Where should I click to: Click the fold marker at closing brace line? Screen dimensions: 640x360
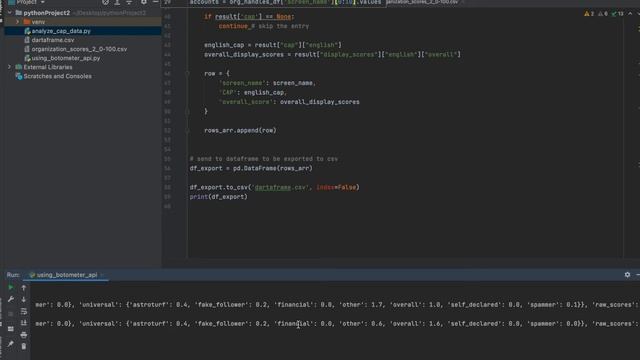187,111
